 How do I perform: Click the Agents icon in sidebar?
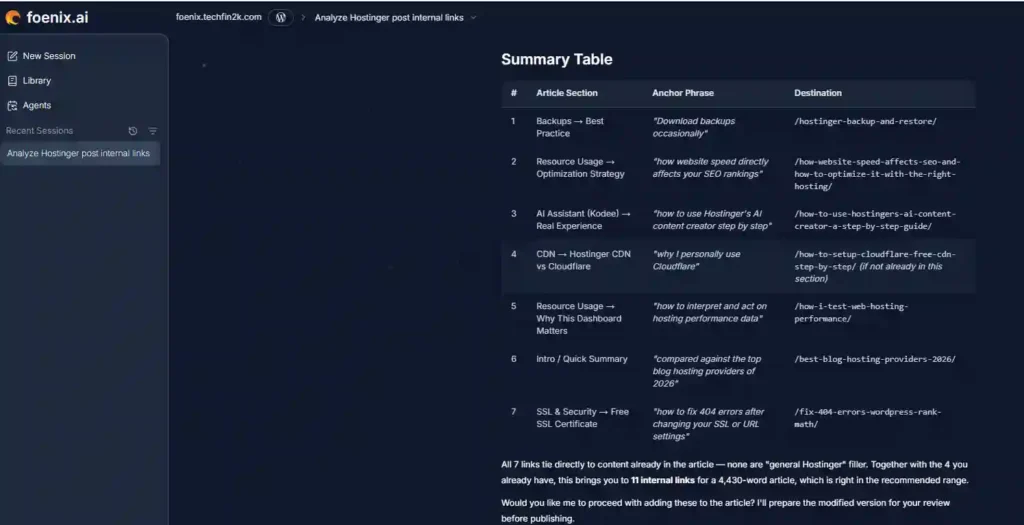click(x=12, y=106)
